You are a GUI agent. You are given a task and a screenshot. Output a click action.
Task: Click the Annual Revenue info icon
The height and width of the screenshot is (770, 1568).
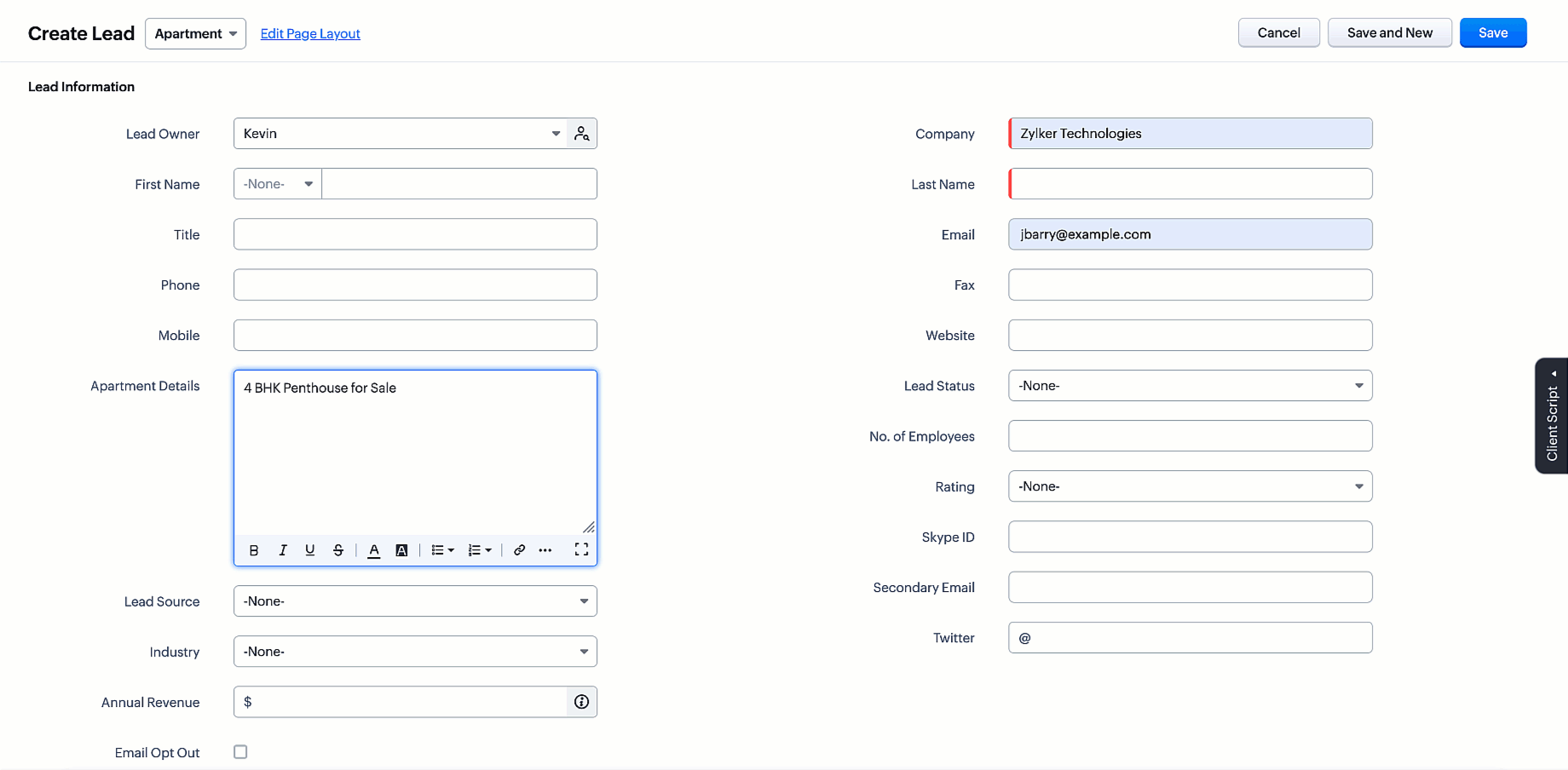tap(582, 702)
